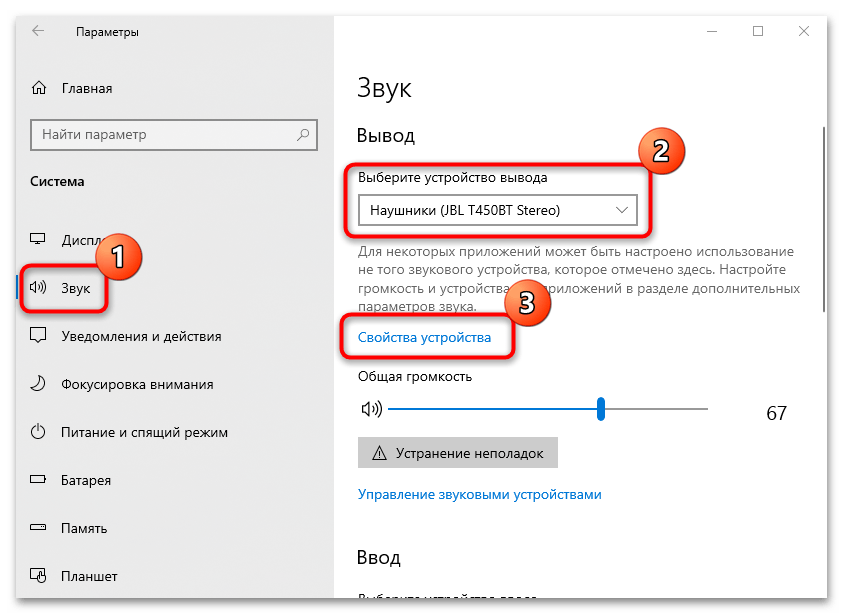Screen dimensions: 843x614
Task: Click the chevron arrow of output device combo
Action: coord(621,210)
